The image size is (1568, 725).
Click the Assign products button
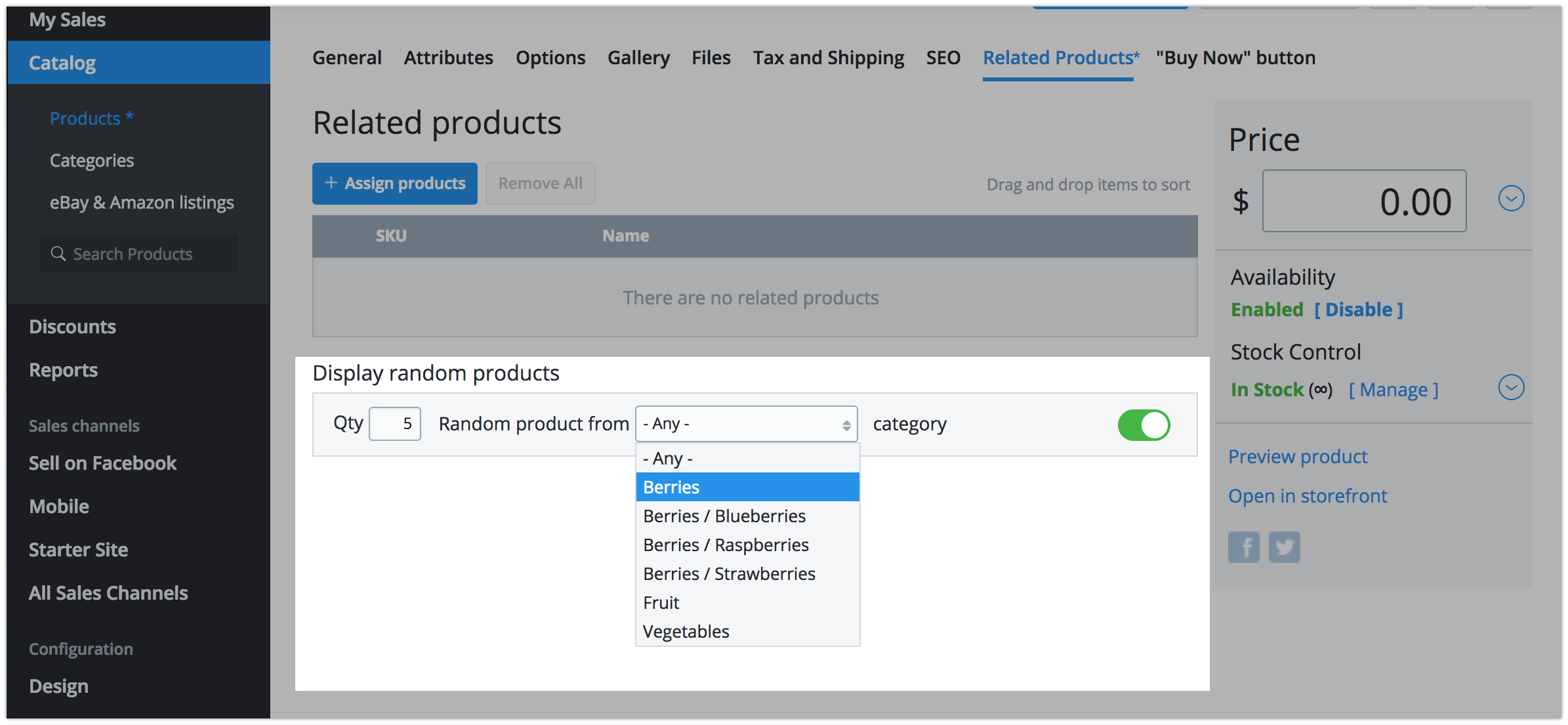(x=394, y=183)
